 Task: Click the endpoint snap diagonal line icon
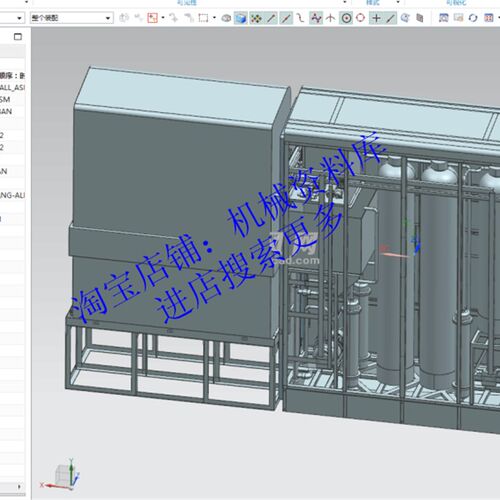click(x=271, y=18)
